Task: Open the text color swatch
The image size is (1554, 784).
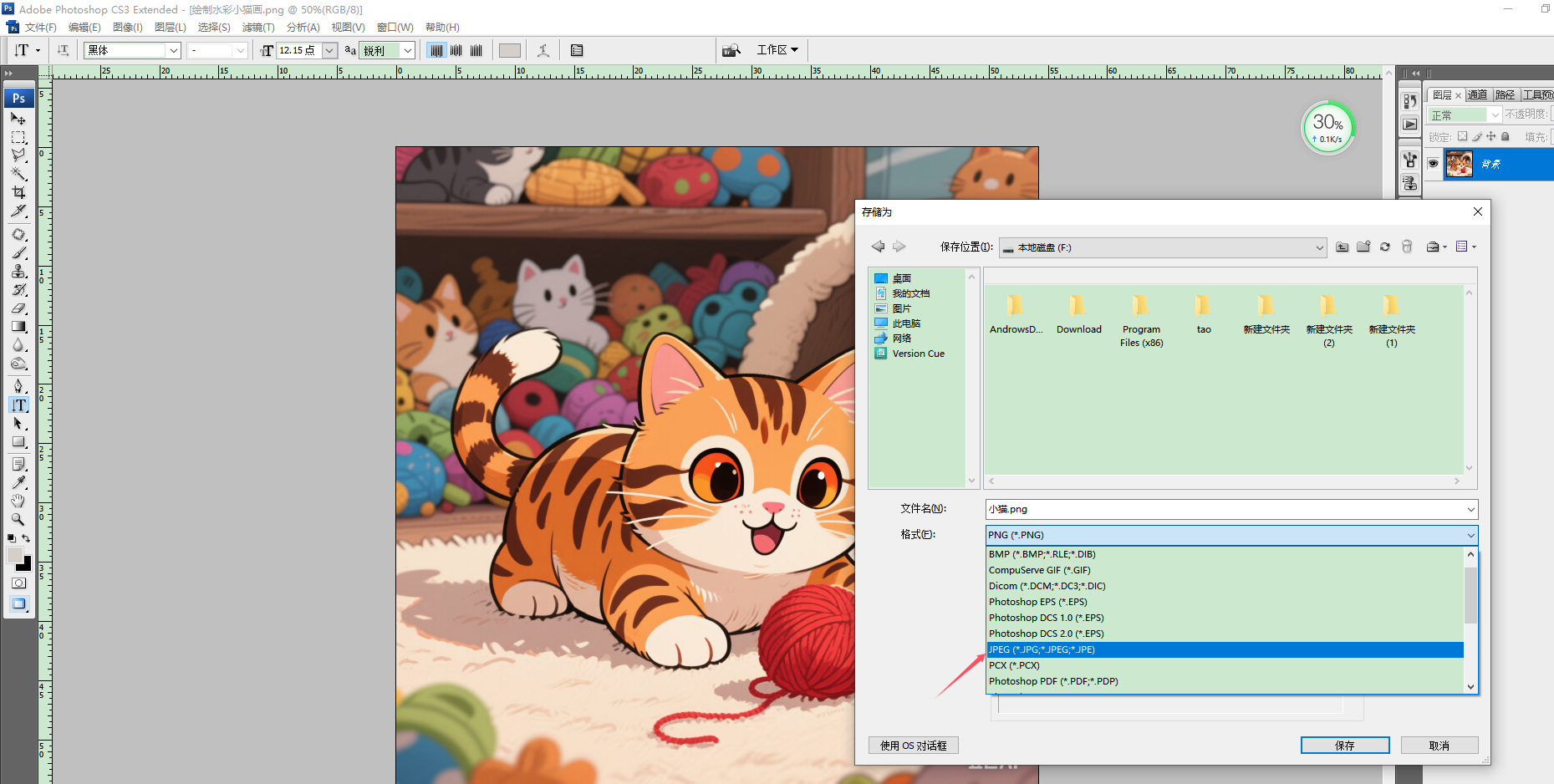Action: (509, 50)
